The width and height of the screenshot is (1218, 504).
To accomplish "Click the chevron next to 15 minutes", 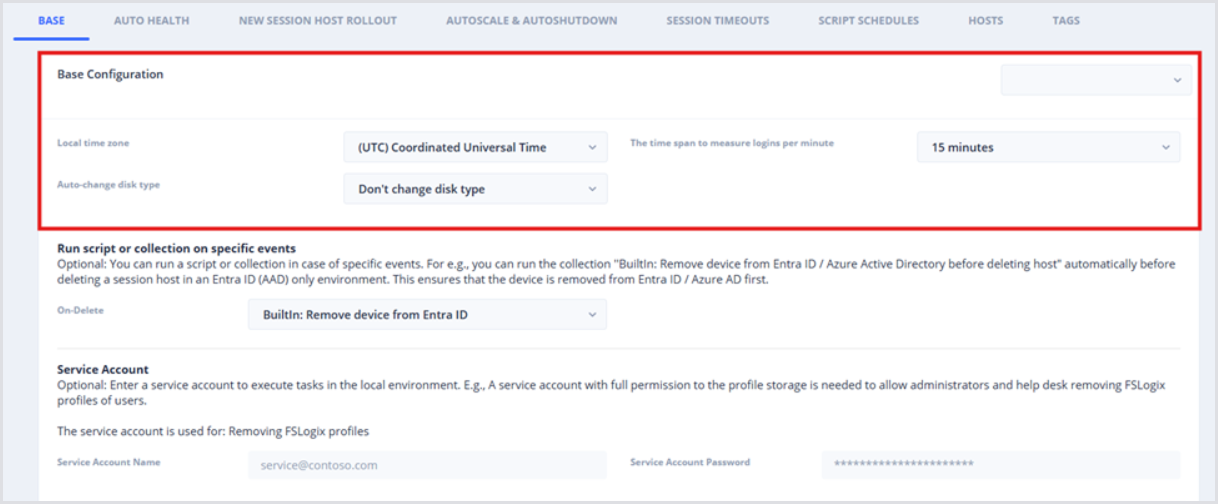I will (1165, 147).
